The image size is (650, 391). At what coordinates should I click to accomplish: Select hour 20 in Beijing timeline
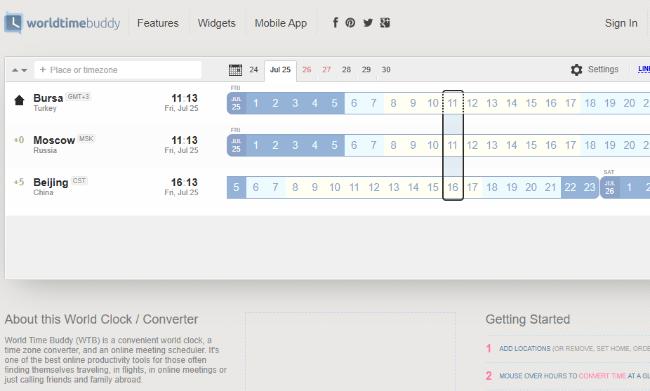point(531,187)
